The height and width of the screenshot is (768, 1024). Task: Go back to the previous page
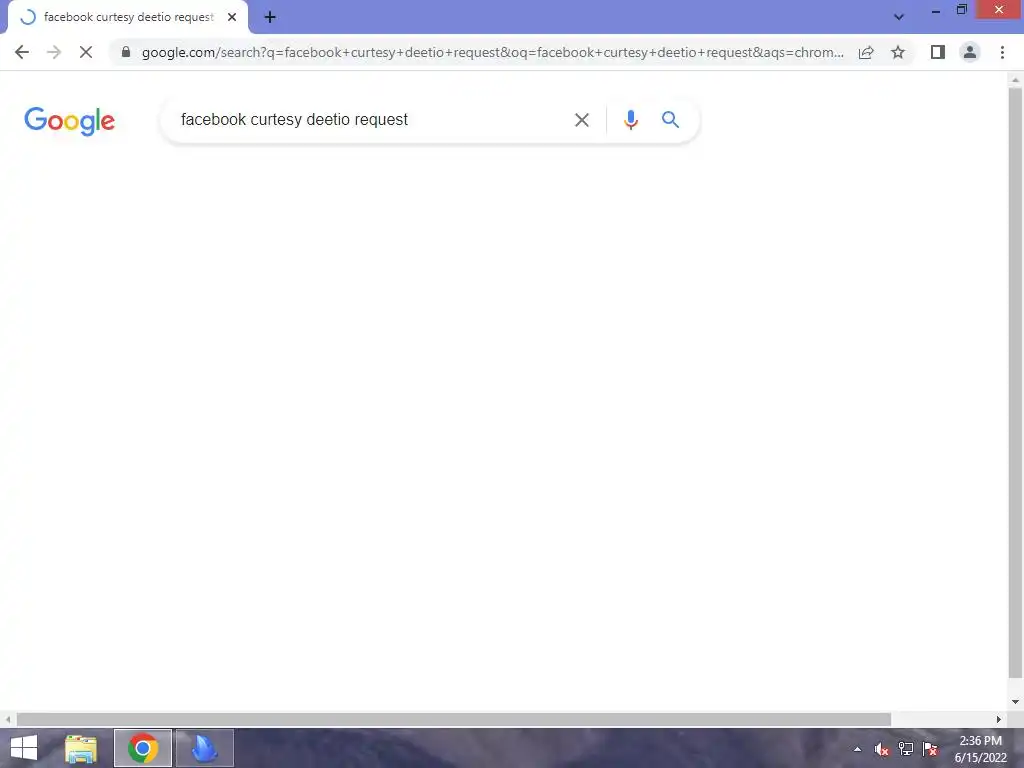[22, 52]
